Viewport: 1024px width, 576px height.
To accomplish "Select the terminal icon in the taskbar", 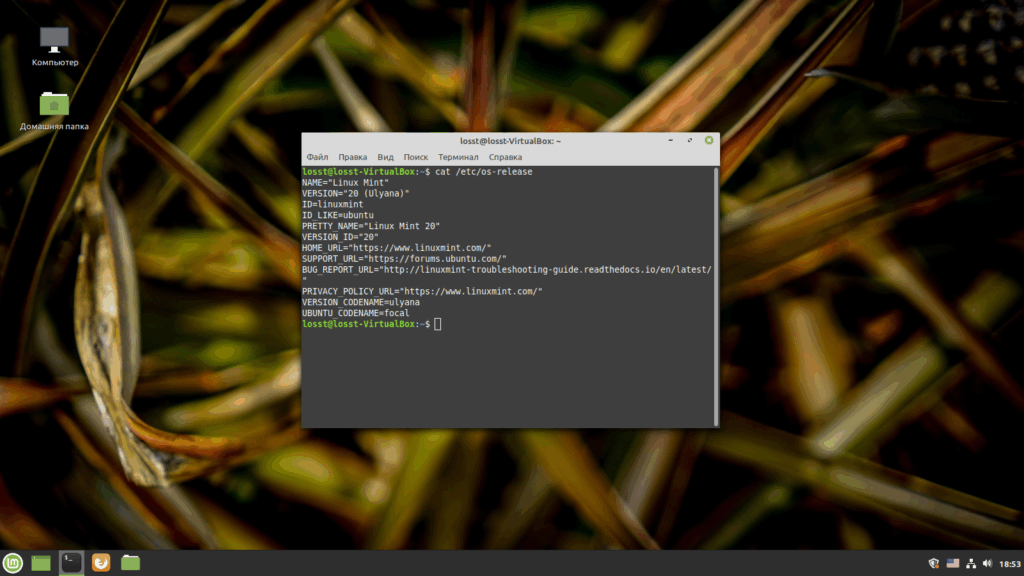I will click(x=71, y=562).
